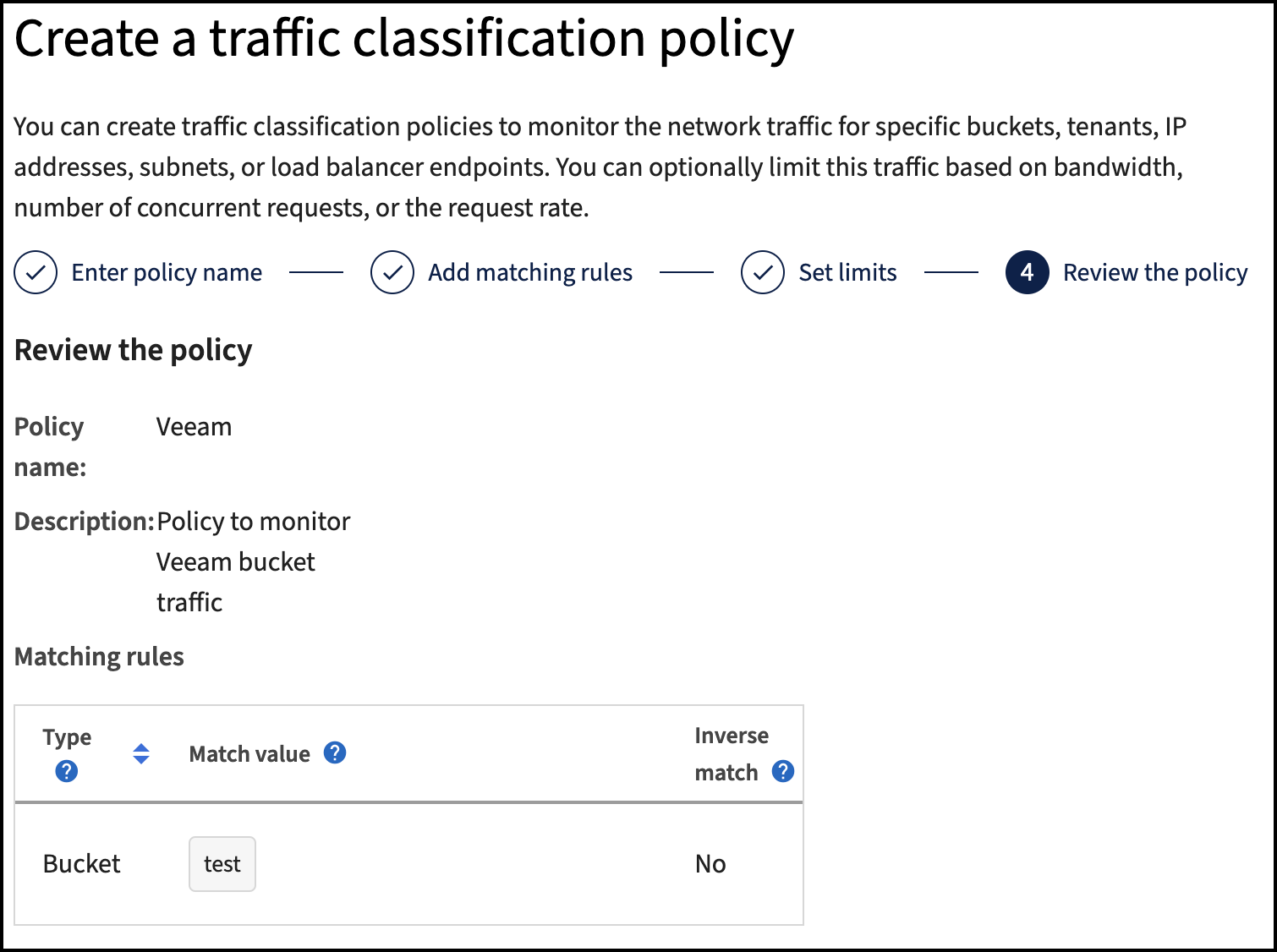Click the Bucket type cell
1277x952 pixels.
(x=82, y=864)
